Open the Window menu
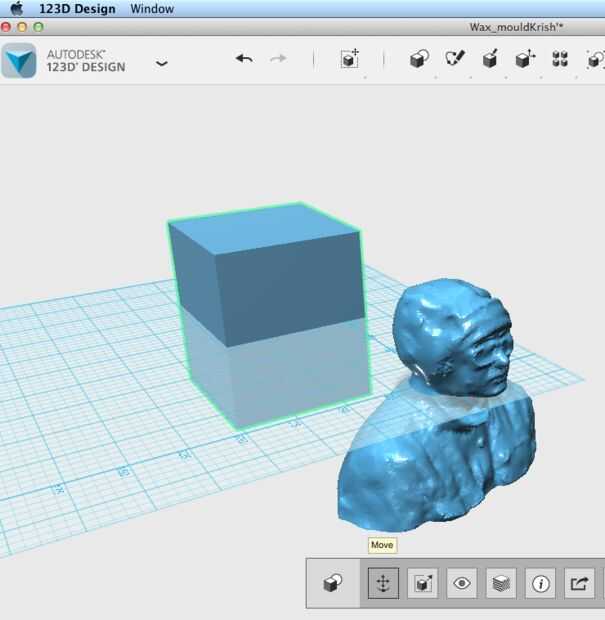 (x=152, y=9)
